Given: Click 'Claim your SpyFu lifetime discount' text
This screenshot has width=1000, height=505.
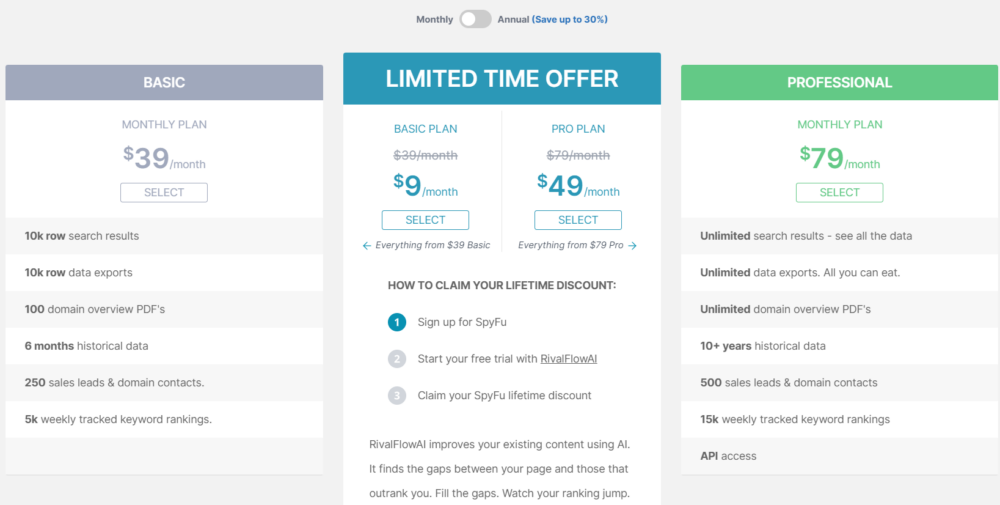Looking at the screenshot, I should point(504,395).
